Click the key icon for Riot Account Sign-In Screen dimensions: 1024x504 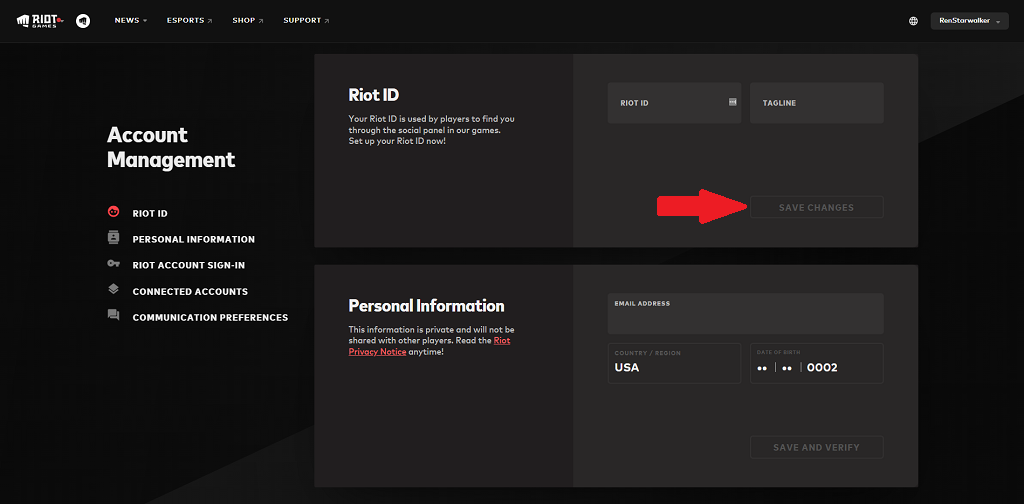113,264
